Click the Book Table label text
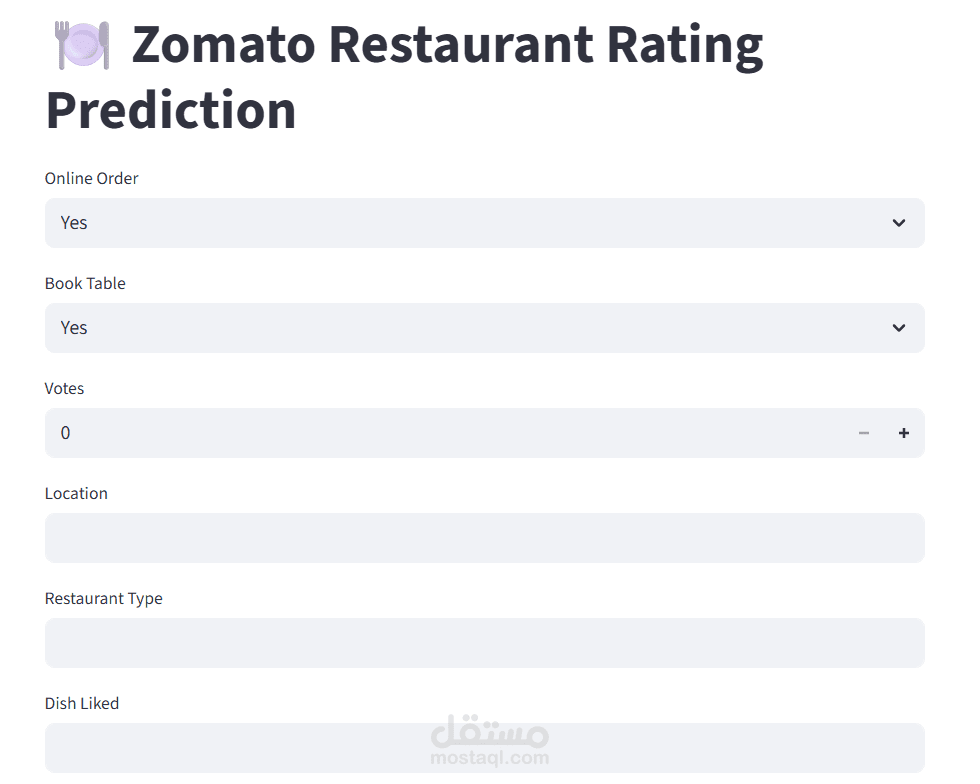The width and height of the screenshot is (980, 784). [85, 283]
